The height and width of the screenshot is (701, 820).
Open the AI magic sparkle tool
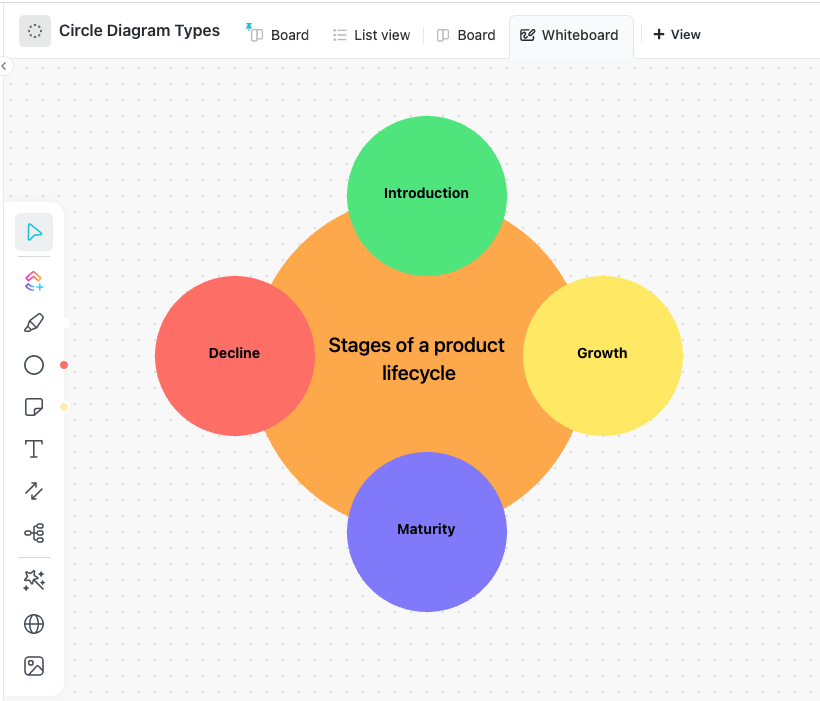pos(34,581)
